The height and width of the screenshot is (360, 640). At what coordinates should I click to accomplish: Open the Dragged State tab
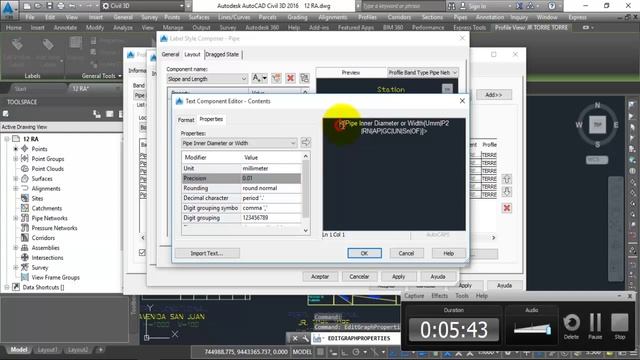point(222,54)
